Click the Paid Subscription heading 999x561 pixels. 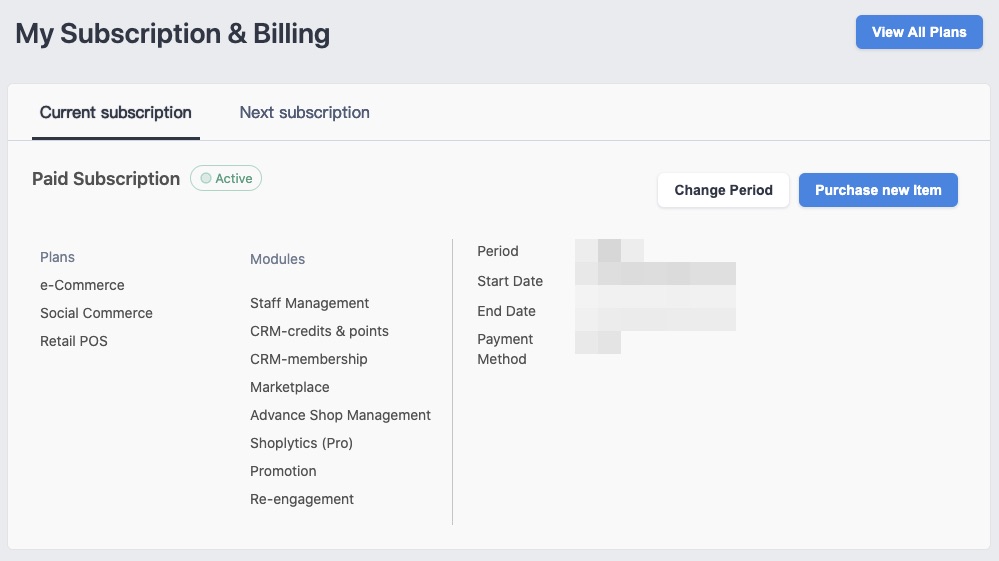coord(106,179)
